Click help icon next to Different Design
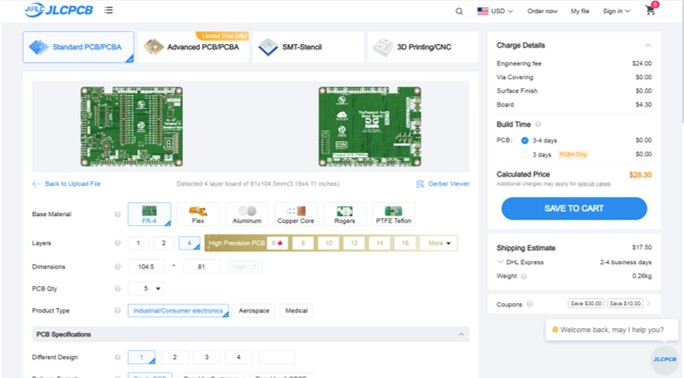 (x=118, y=357)
